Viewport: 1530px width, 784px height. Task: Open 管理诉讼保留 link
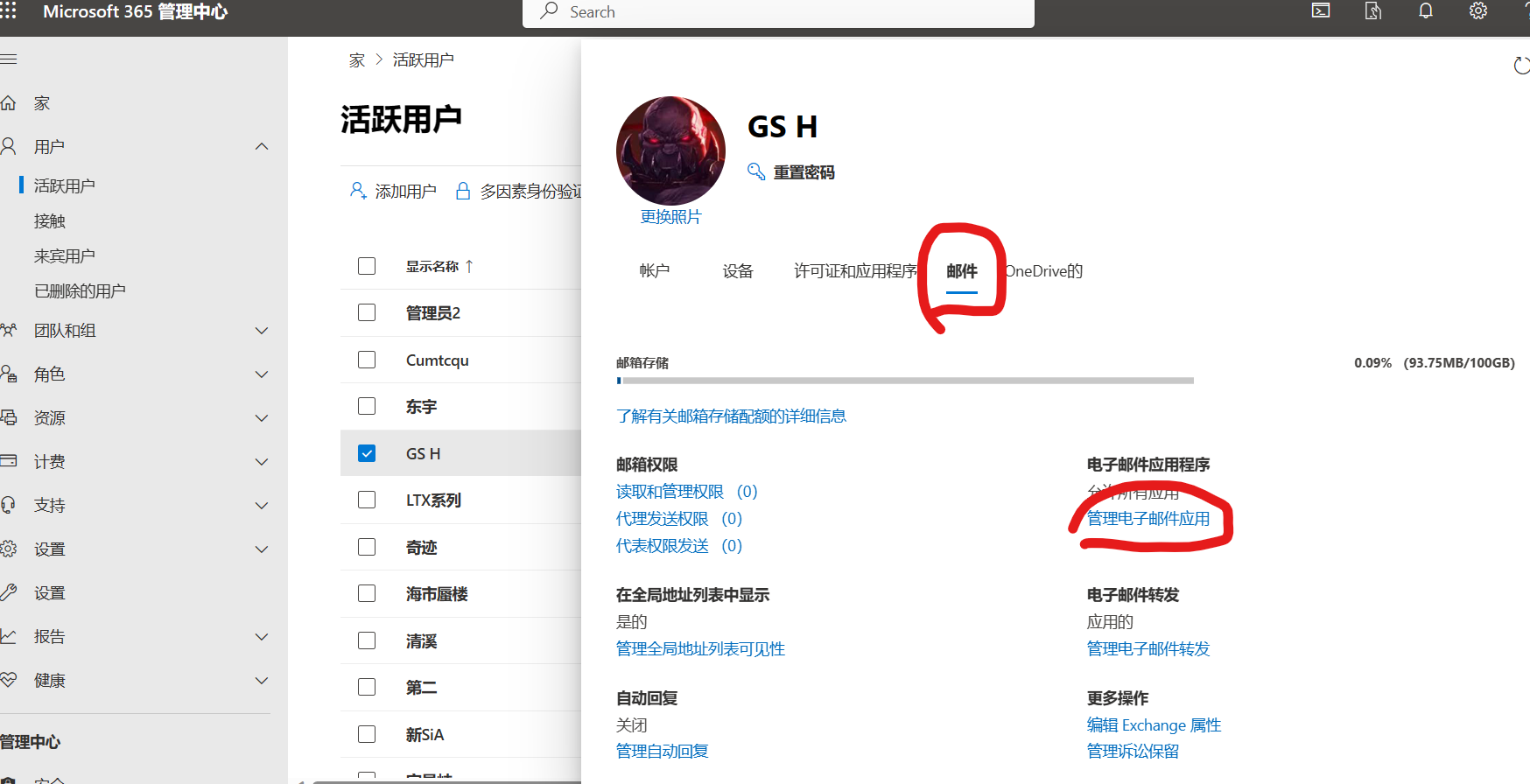[x=1133, y=752]
